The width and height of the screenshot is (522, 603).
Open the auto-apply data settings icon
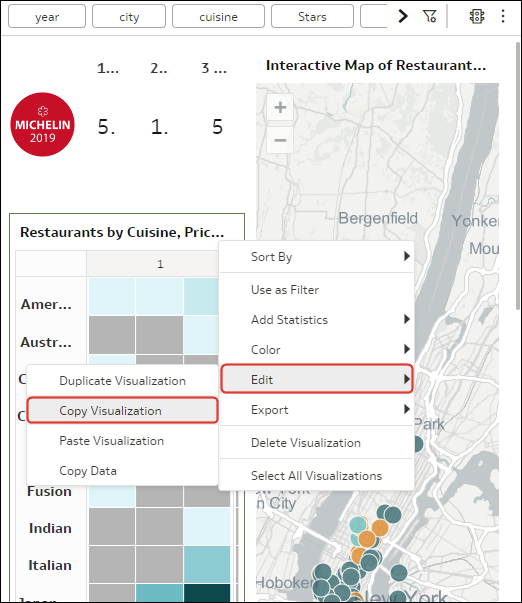pos(477,16)
